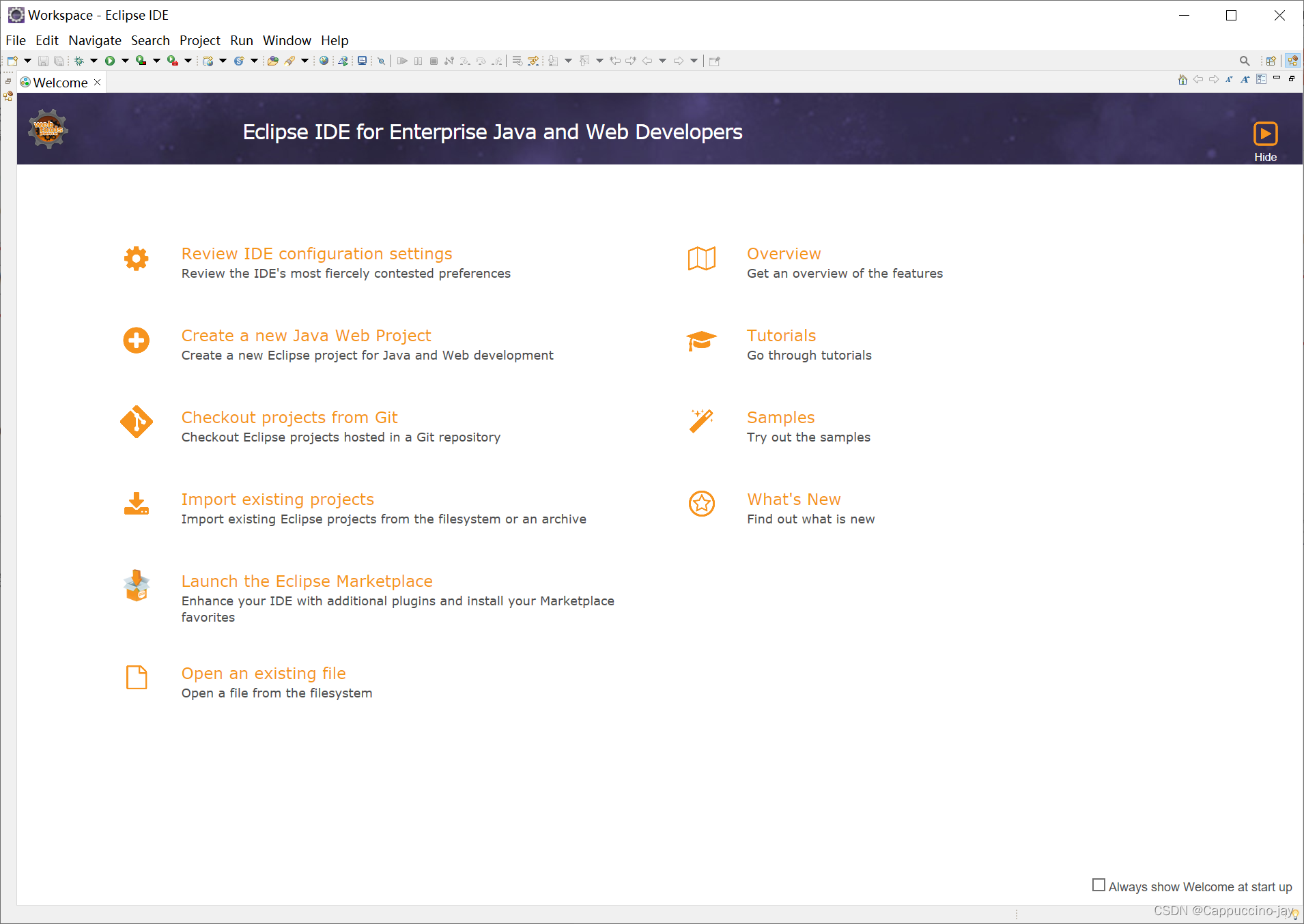The width and height of the screenshot is (1304, 924).
Task: Click Create a new Java Web Project
Action: [x=306, y=336]
